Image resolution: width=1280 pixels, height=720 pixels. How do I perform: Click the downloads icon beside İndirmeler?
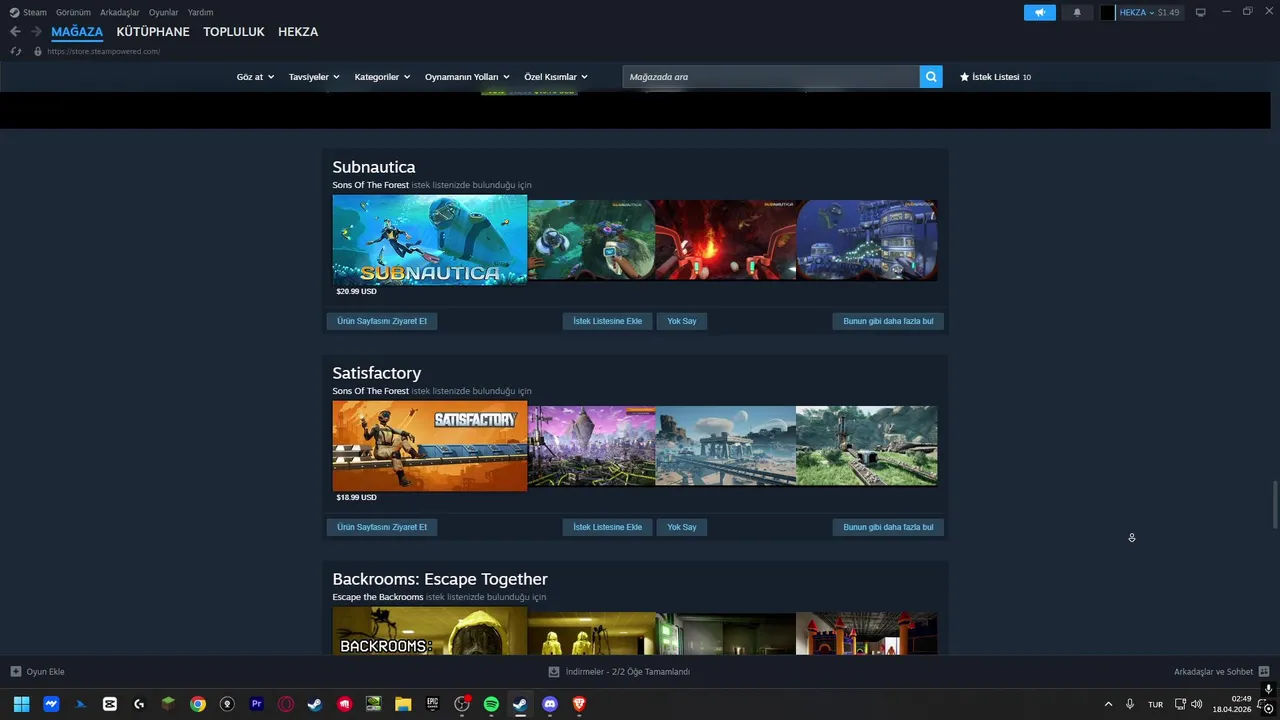[x=554, y=672]
